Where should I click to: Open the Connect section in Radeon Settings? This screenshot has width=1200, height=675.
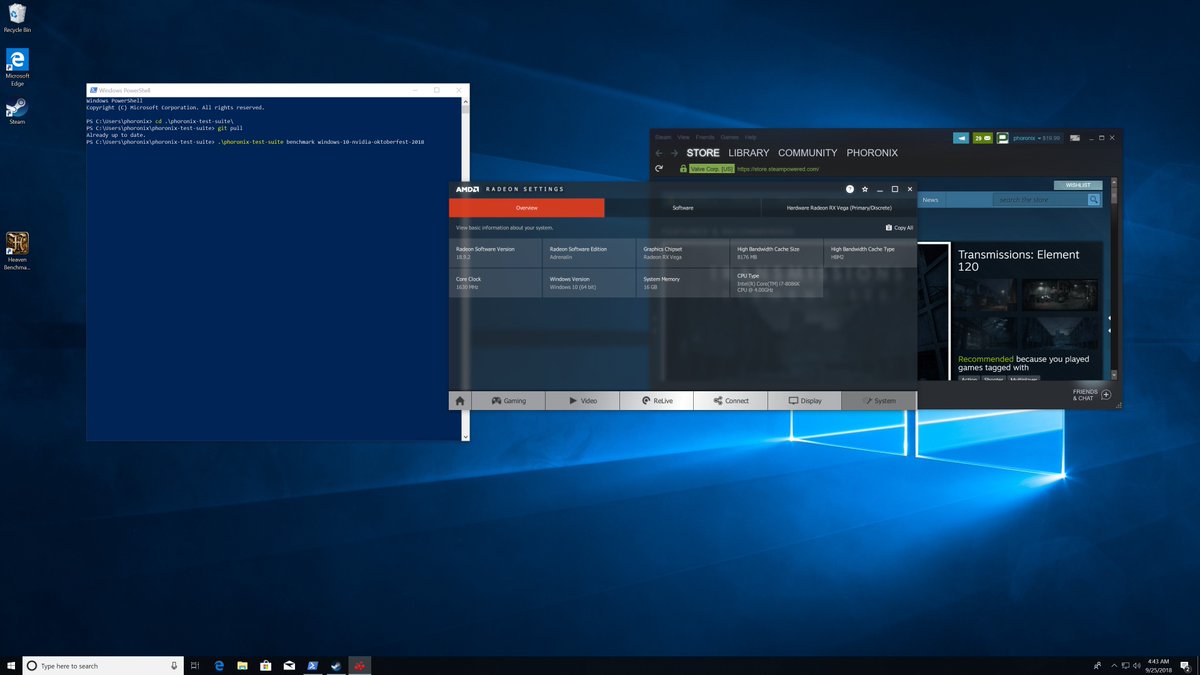[x=730, y=400]
